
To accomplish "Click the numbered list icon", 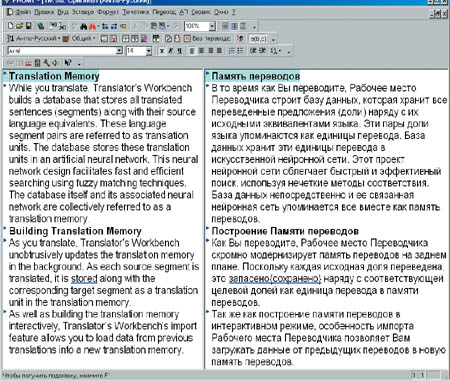I will tap(232, 51).
